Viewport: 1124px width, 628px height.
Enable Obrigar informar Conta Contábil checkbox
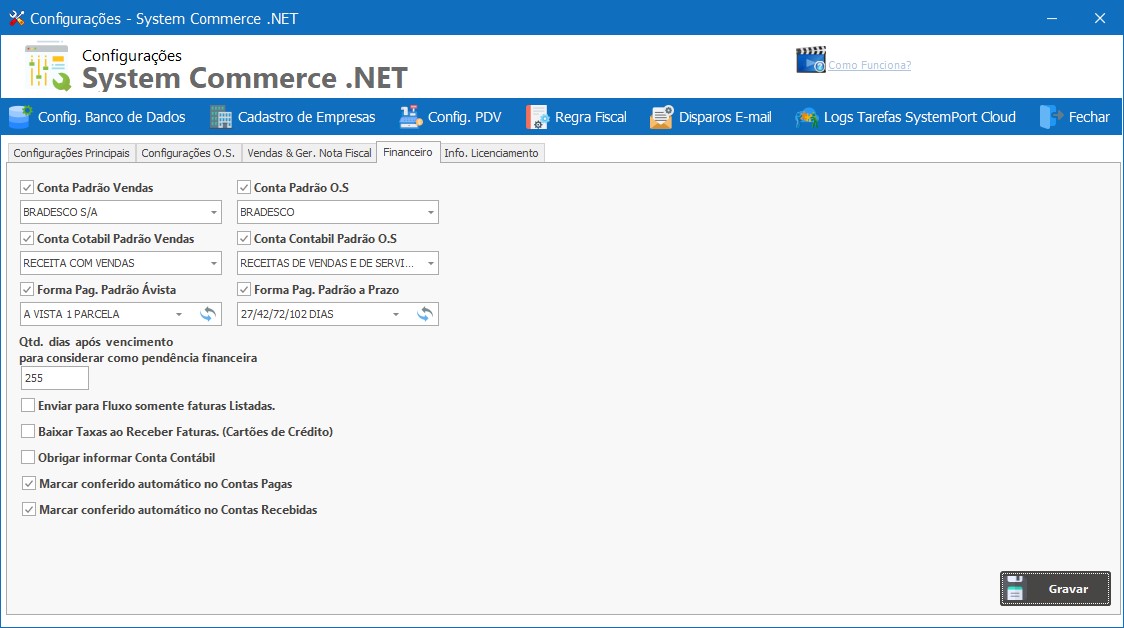[28, 458]
